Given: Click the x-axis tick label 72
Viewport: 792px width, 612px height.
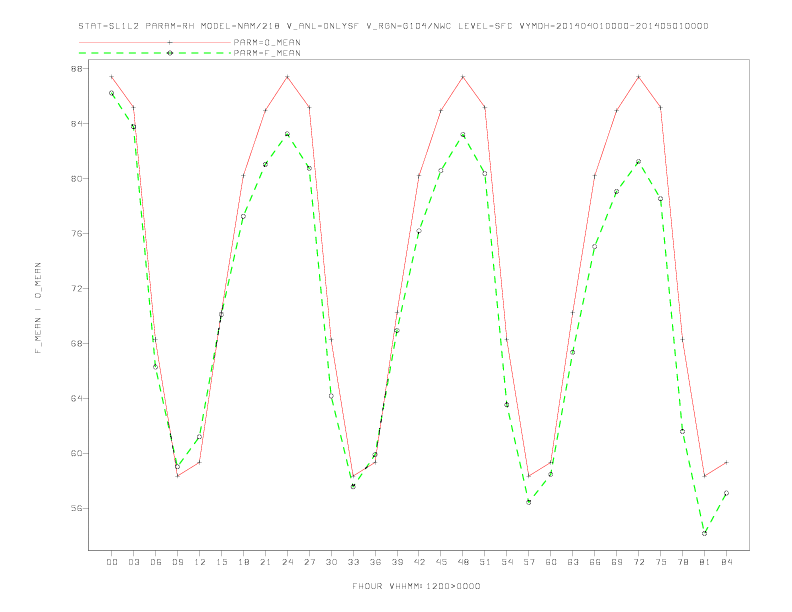Looking at the screenshot, I should pyautogui.click(x=638, y=562).
